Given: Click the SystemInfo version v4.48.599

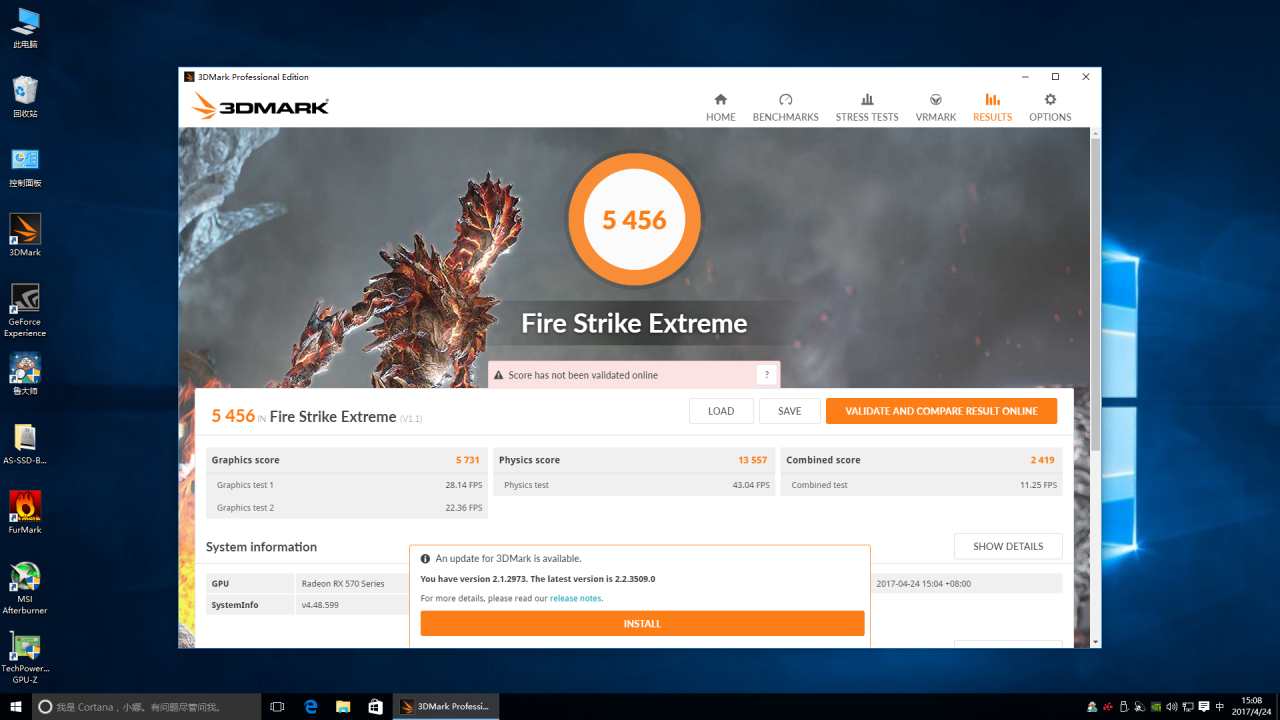Looking at the screenshot, I should pyautogui.click(x=320, y=605).
